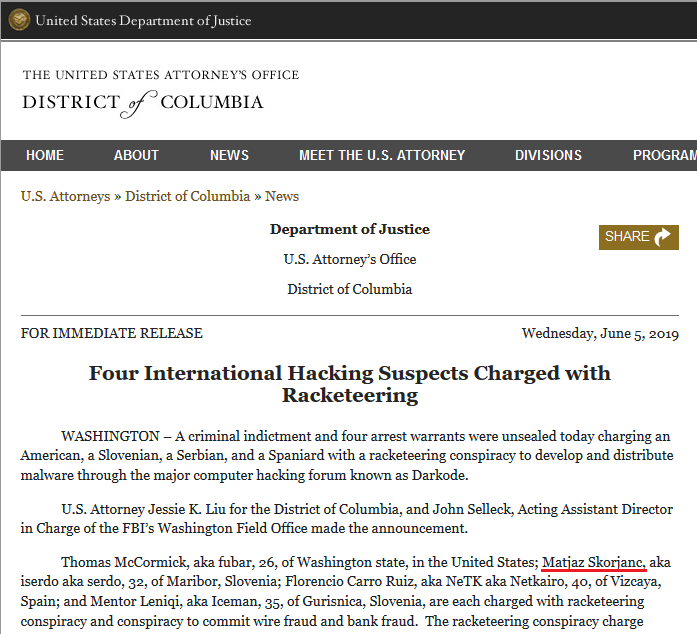The width and height of the screenshot is (697, 634).
Task: Expand the PROGRAMS navigation menu
Action: 664,155
